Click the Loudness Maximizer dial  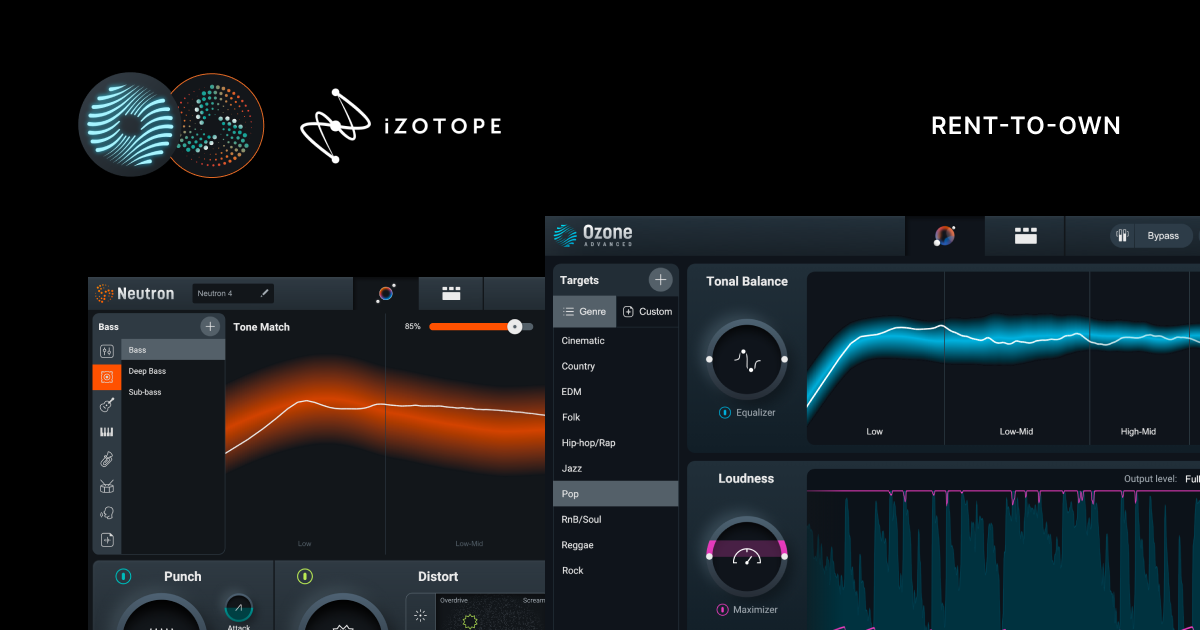coord(747,556)
